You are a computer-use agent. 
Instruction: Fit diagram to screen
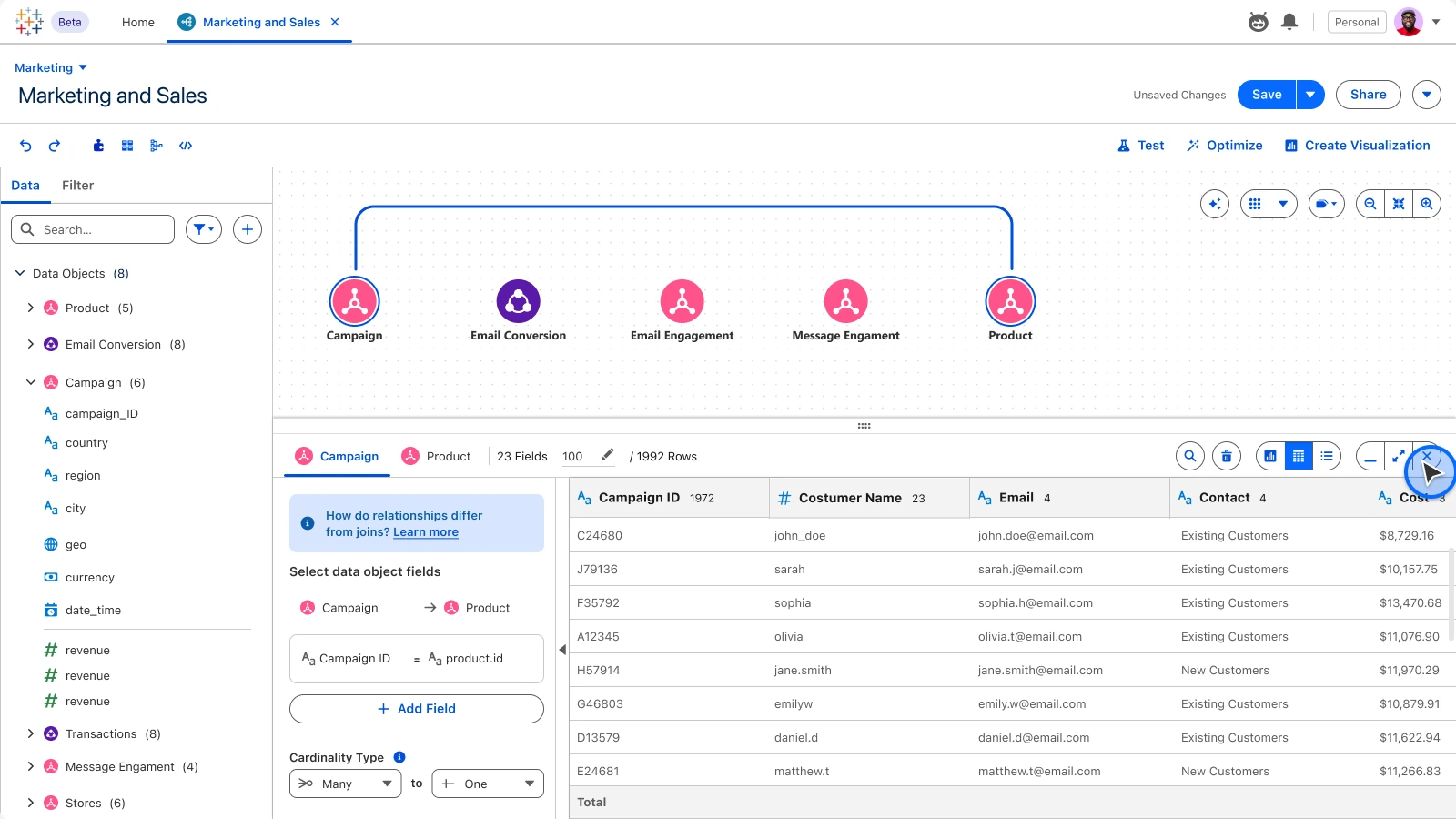point(1399,204)
